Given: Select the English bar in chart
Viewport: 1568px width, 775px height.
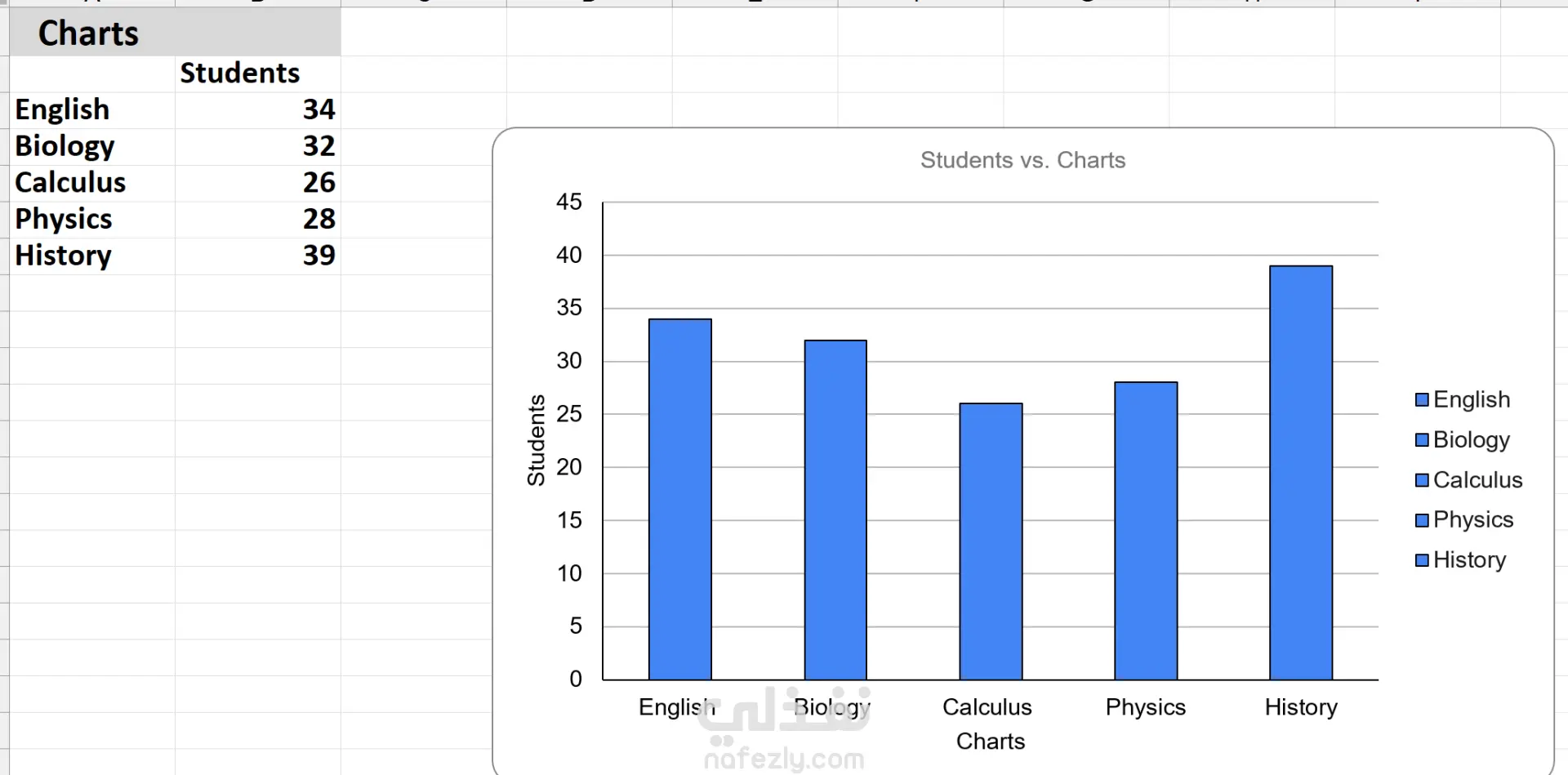Looking at the screenshot, I should [x=680, y=499].
